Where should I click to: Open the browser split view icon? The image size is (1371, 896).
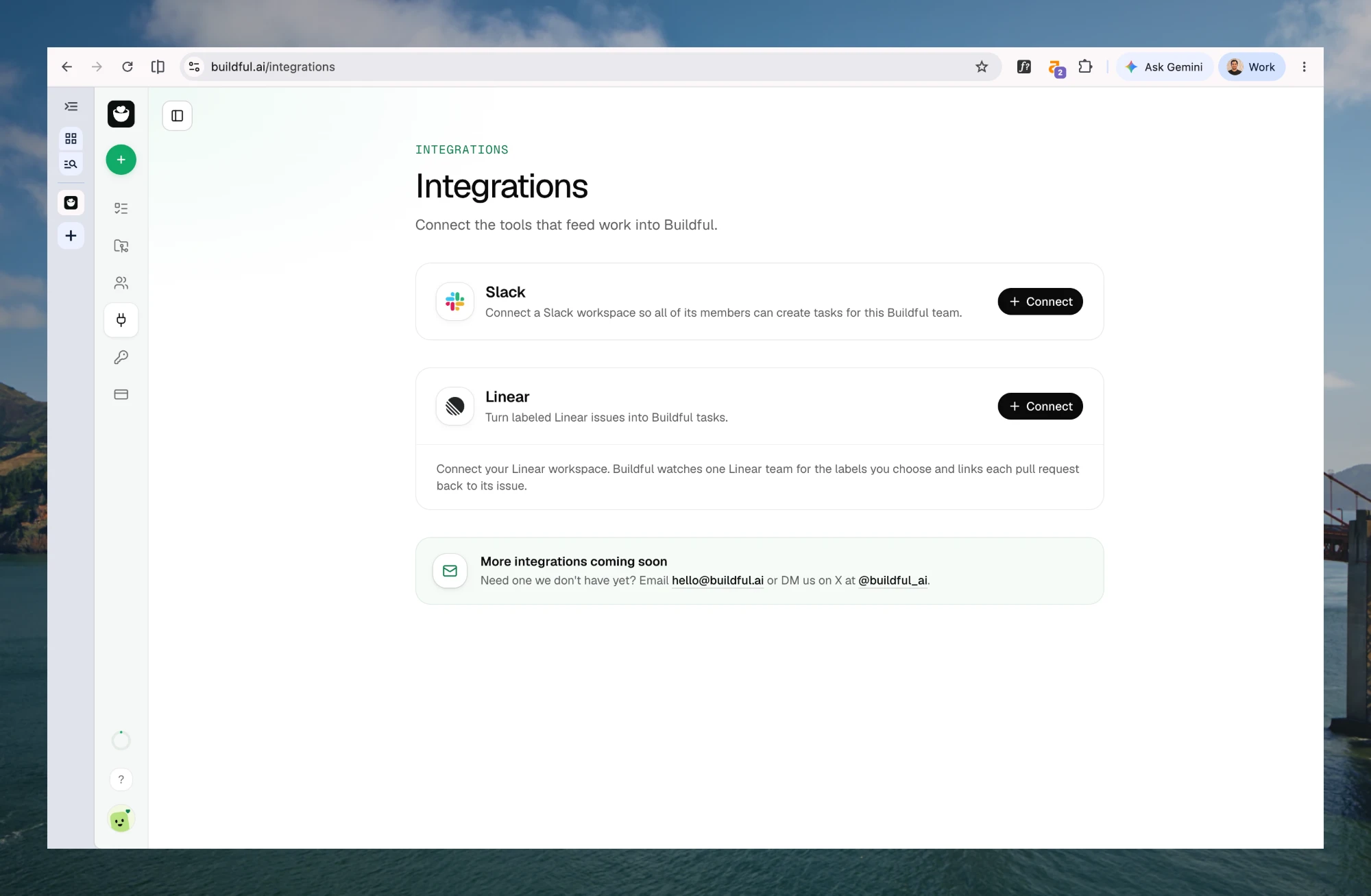[158, 66]
